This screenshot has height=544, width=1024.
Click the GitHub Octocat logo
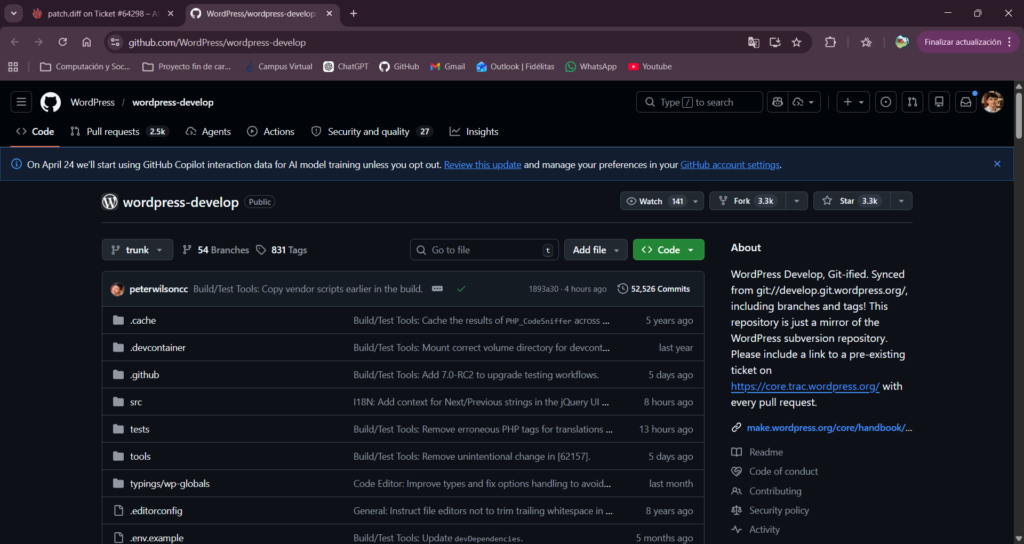click(50, 102)
